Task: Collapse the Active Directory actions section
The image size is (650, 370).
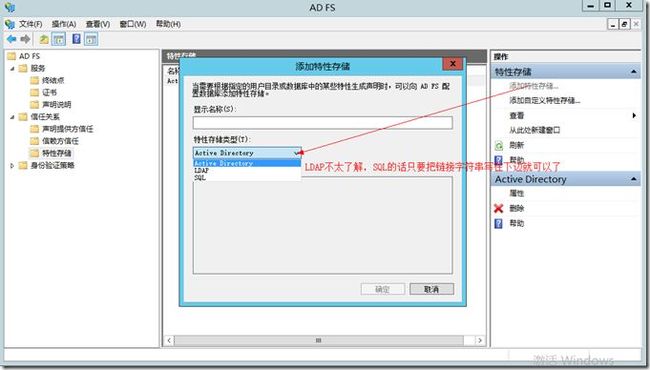Action: click(x=633, y=179)
